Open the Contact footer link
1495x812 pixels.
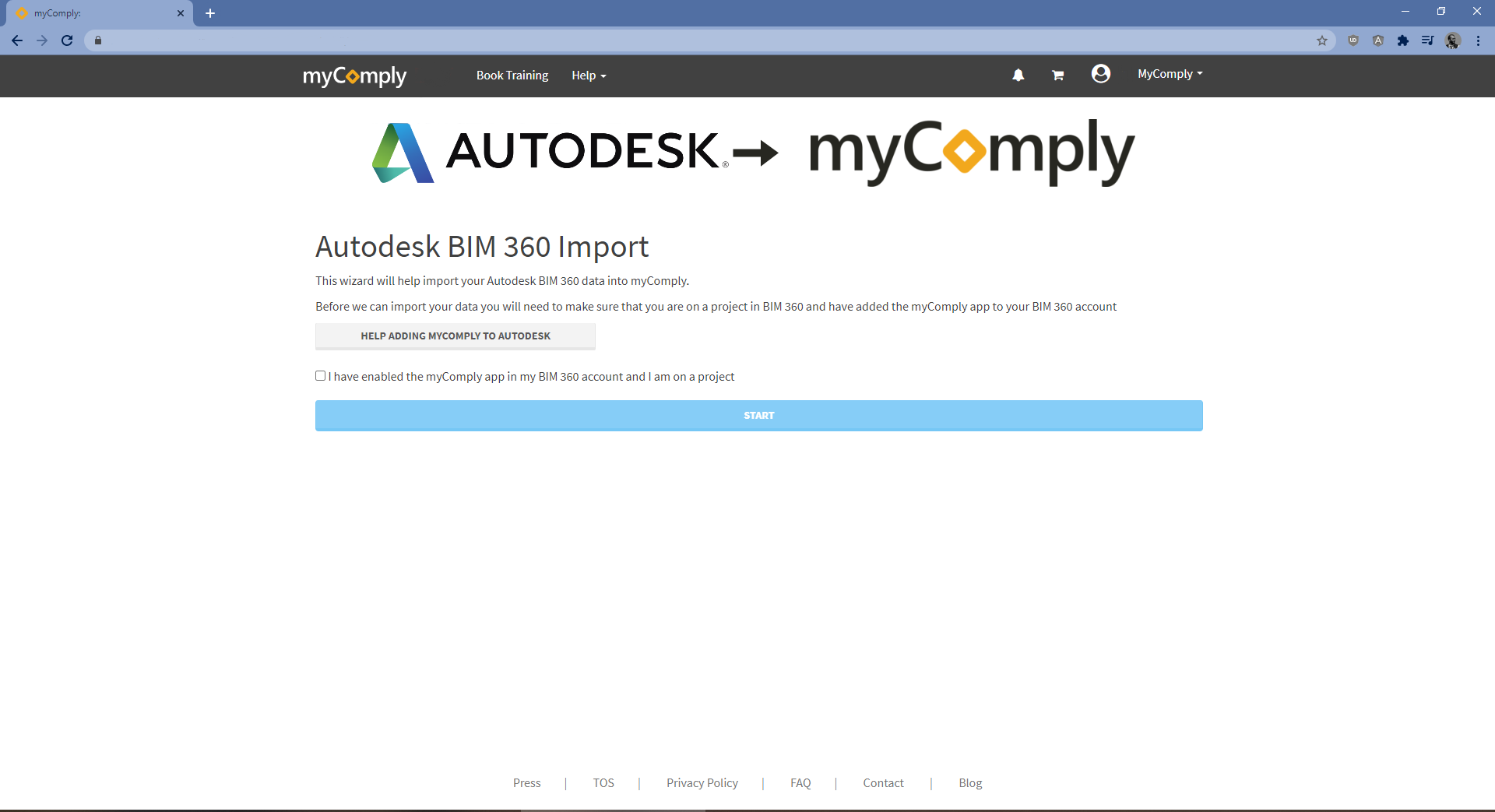coord(883,783)
